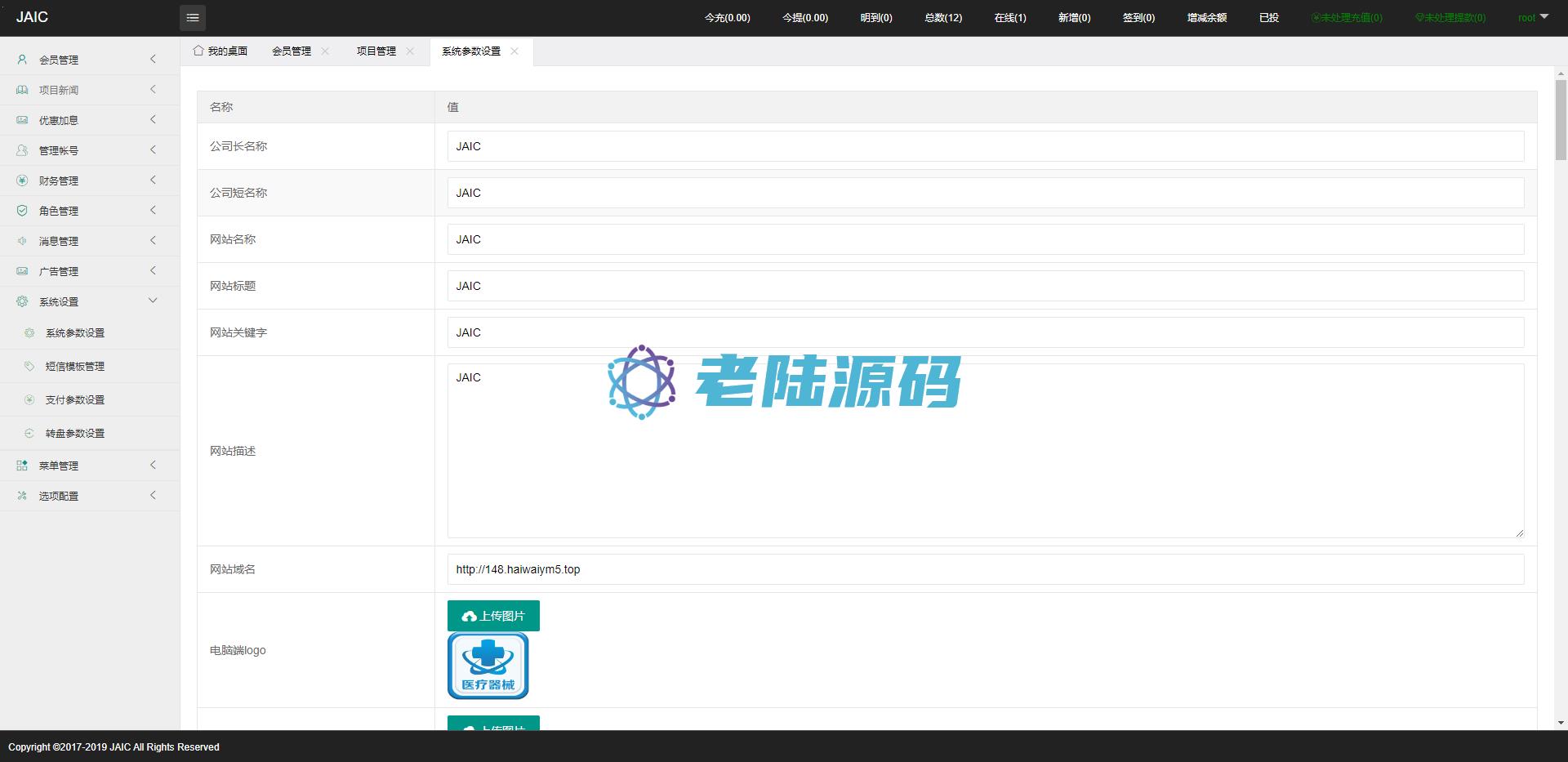Open the root user dropdown
The height and width of the screenshot is (762, 1568).
(x=1533, y=17)
